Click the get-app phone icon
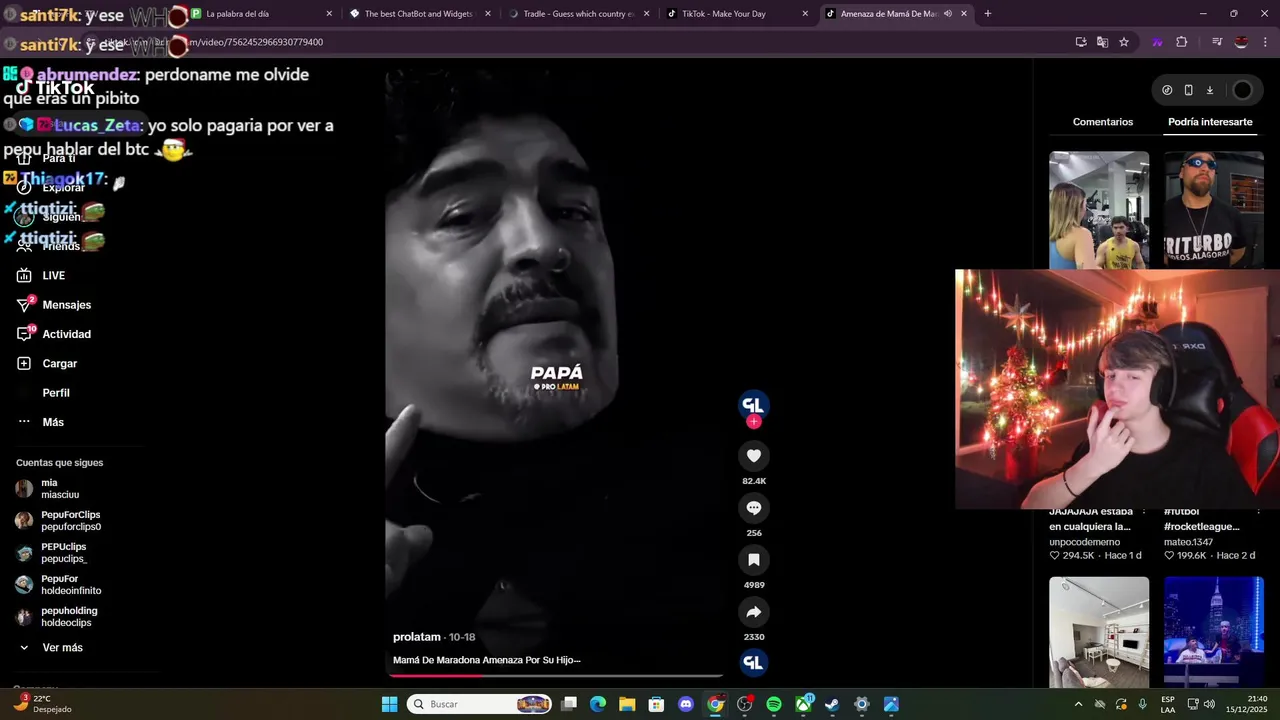Screen dimensions: 1280x720 coord(1188,90)
